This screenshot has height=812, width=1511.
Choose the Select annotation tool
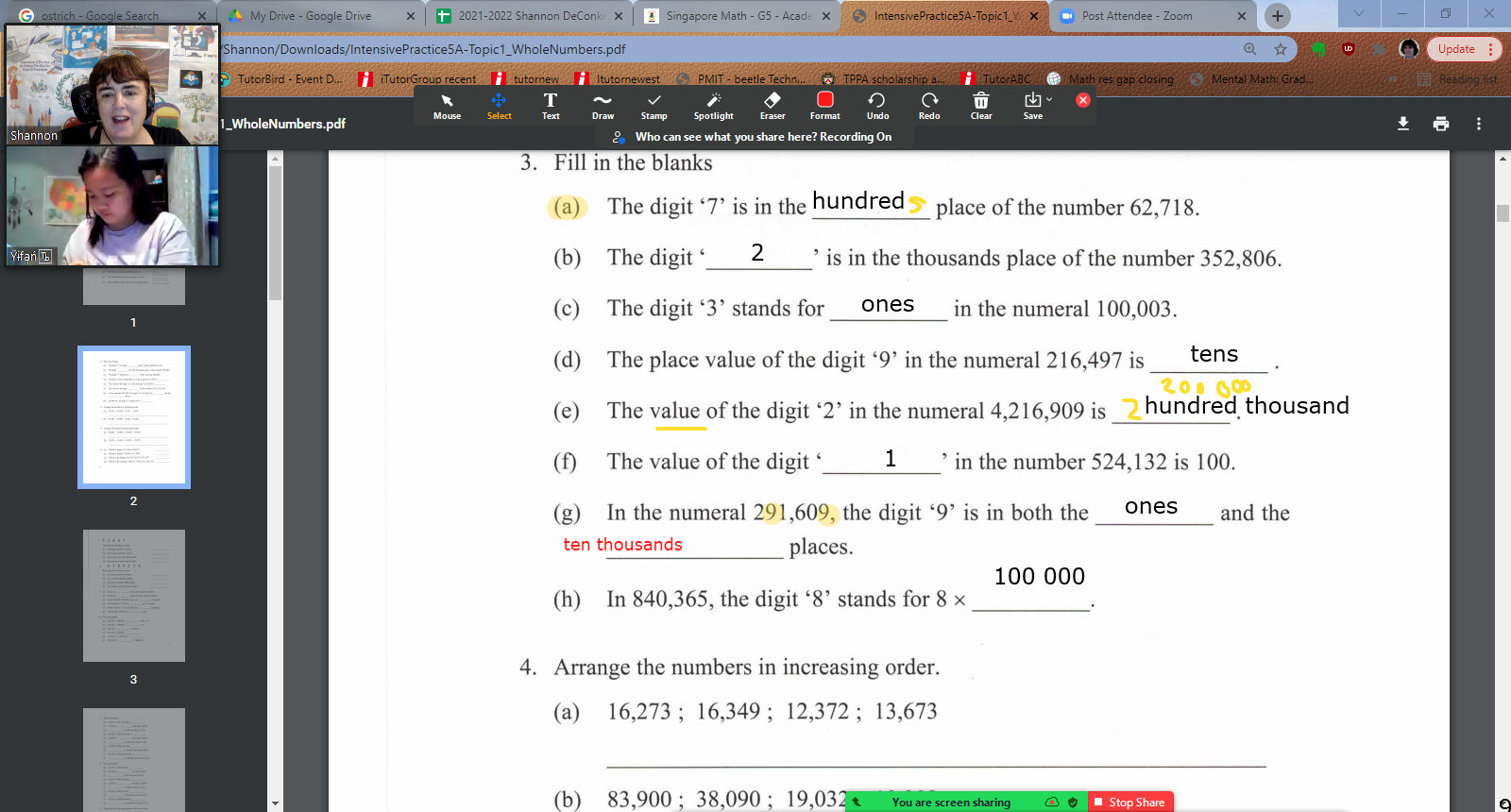[499, 107]
